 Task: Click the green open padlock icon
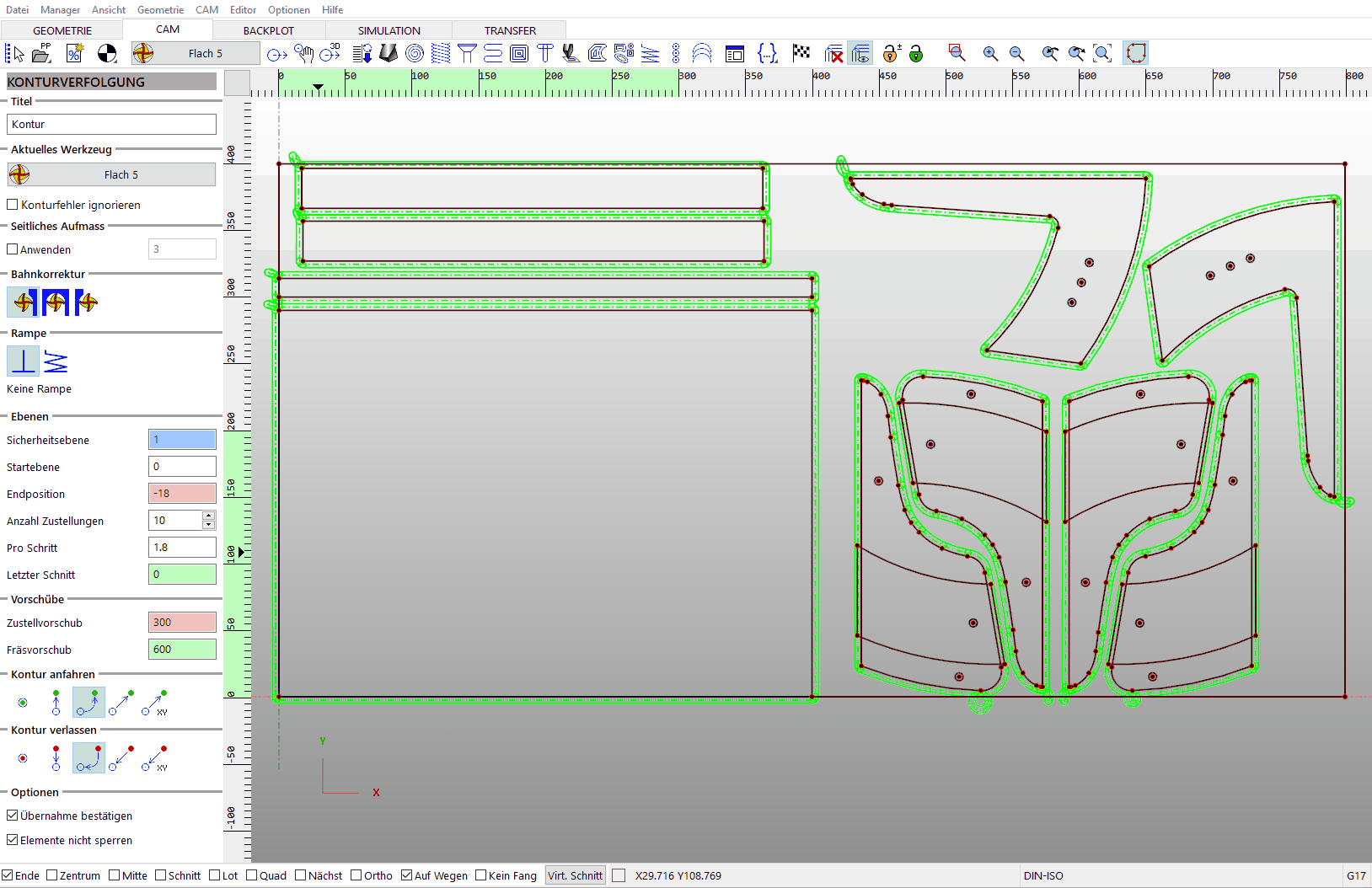tap(916, 53)
